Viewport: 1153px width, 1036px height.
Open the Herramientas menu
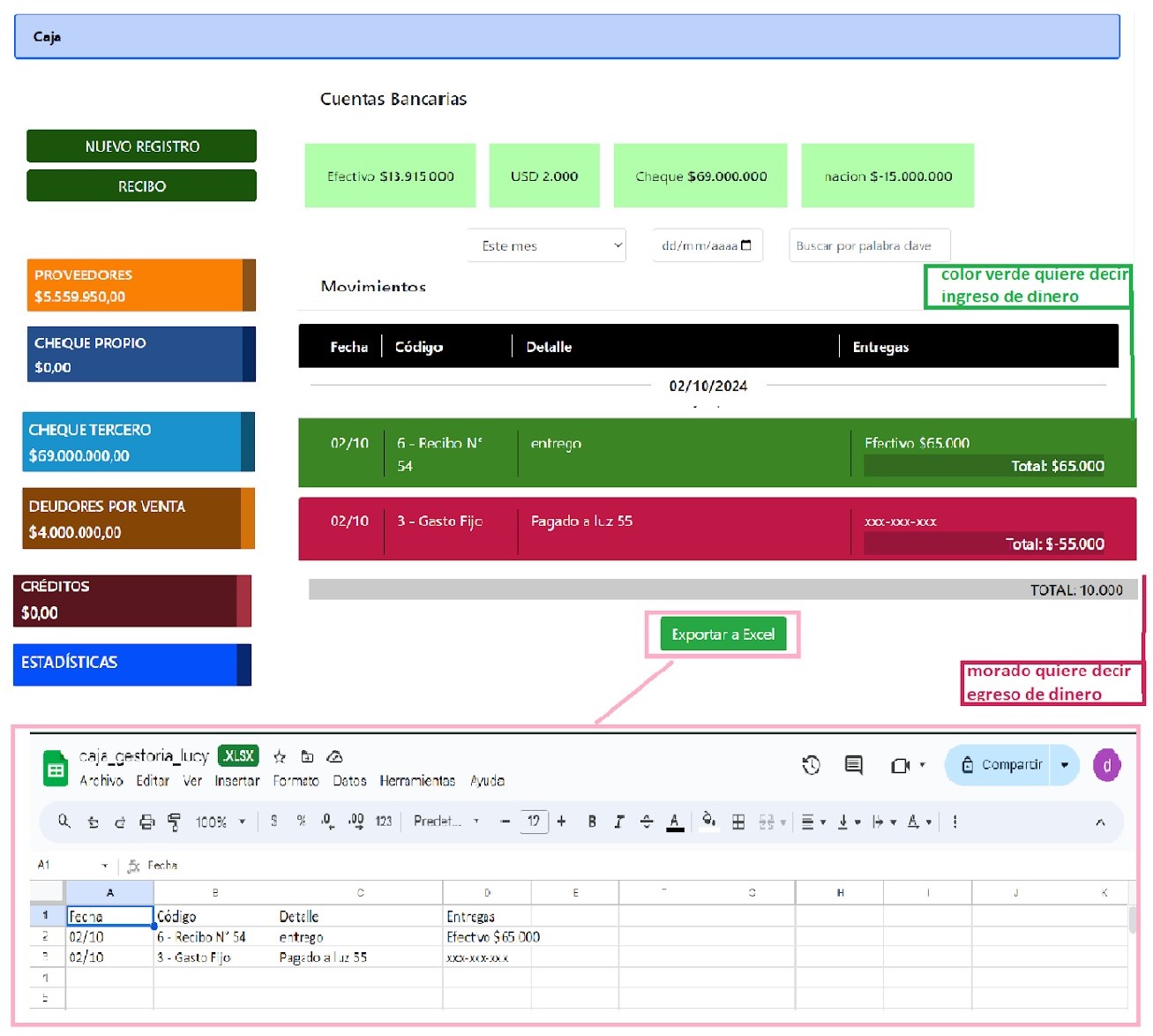[417, 781]
